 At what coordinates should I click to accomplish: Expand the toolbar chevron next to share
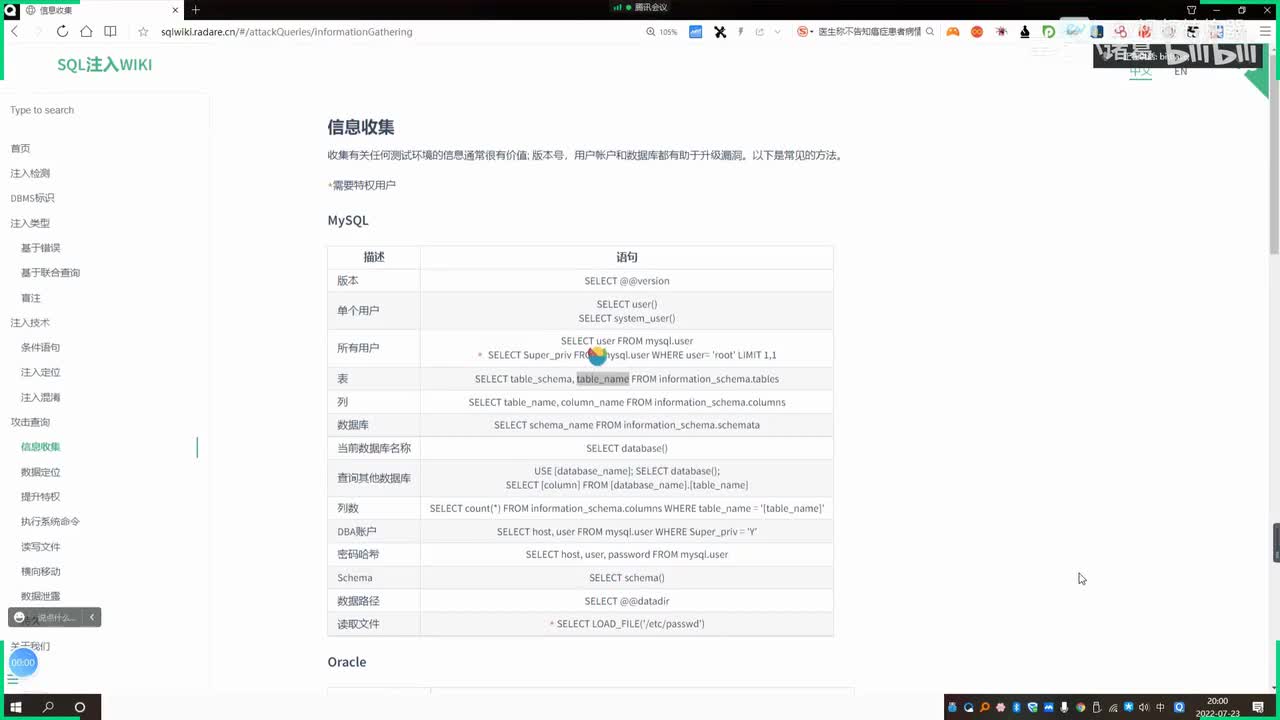pyautogui.click(x=777, y=32)
